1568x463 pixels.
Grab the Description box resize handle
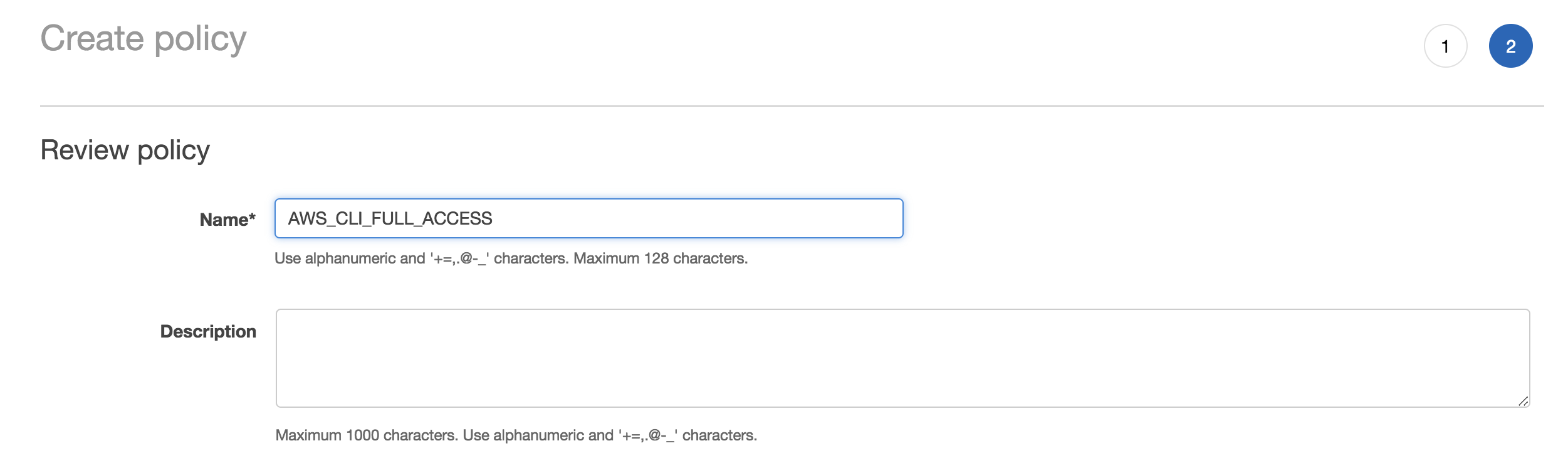pyautogui.click(x=1523, y=401)
